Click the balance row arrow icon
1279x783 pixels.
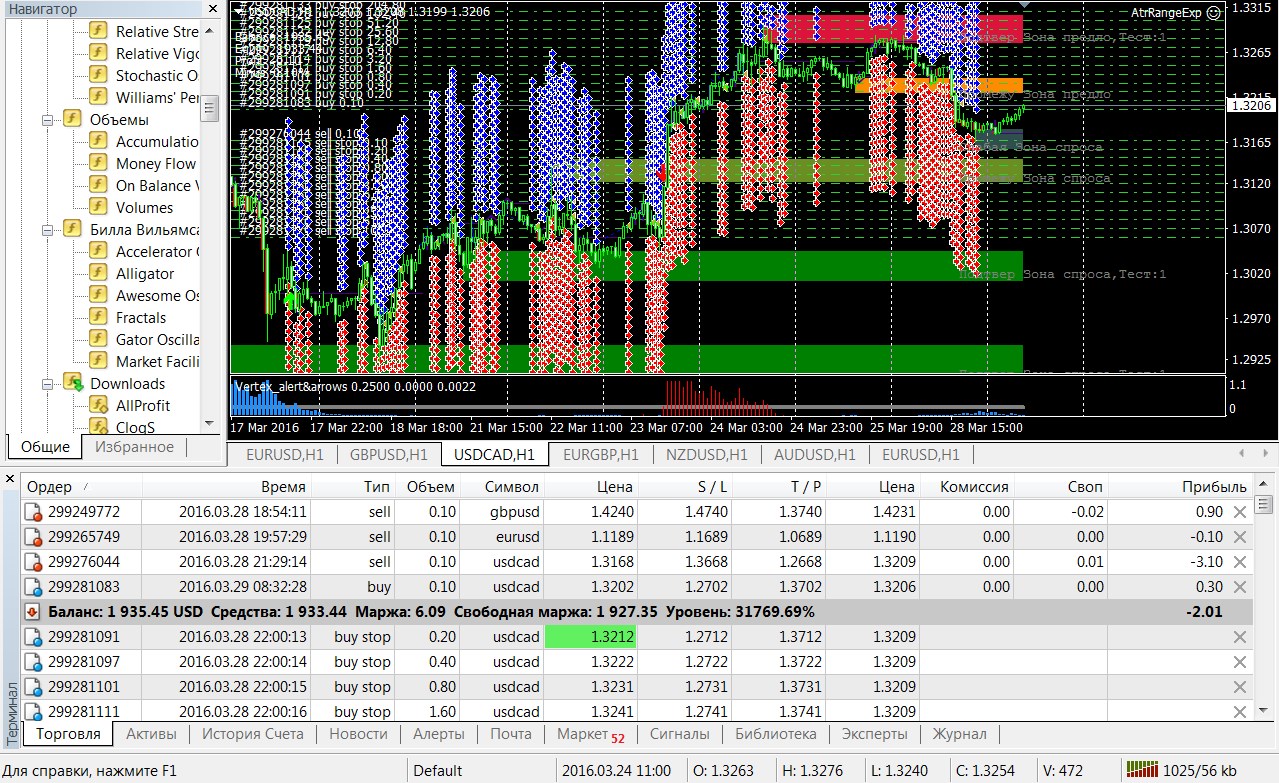point(34,611)
